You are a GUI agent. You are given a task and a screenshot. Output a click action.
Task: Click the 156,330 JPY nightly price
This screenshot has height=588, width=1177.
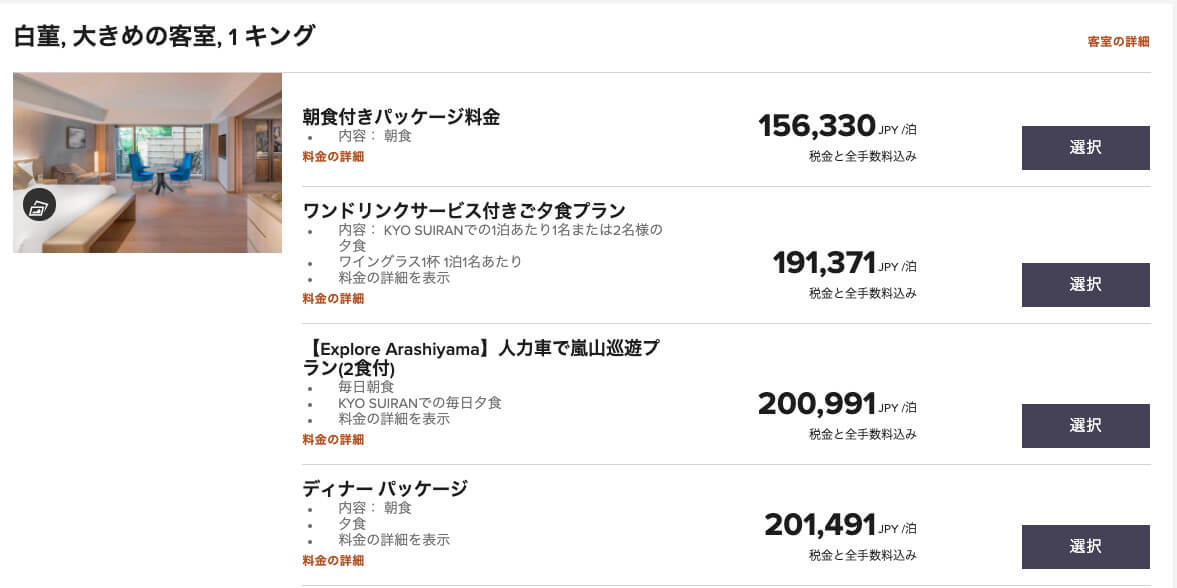815,126
